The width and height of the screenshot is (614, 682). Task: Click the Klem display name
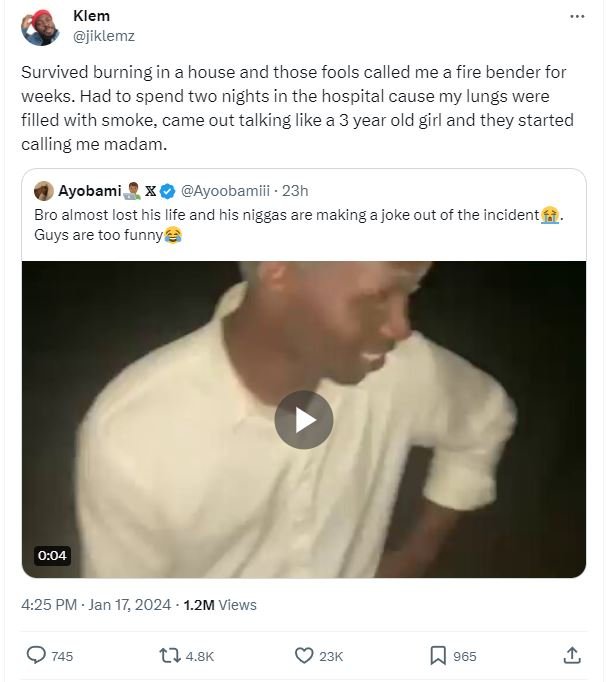pos(92,17)
